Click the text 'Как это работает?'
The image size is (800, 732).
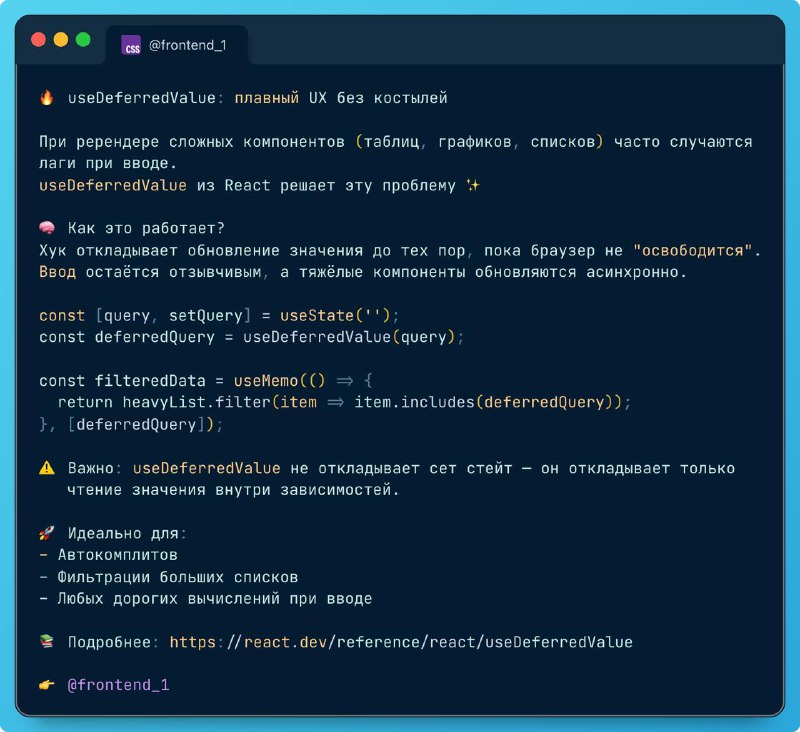(146, 228)
